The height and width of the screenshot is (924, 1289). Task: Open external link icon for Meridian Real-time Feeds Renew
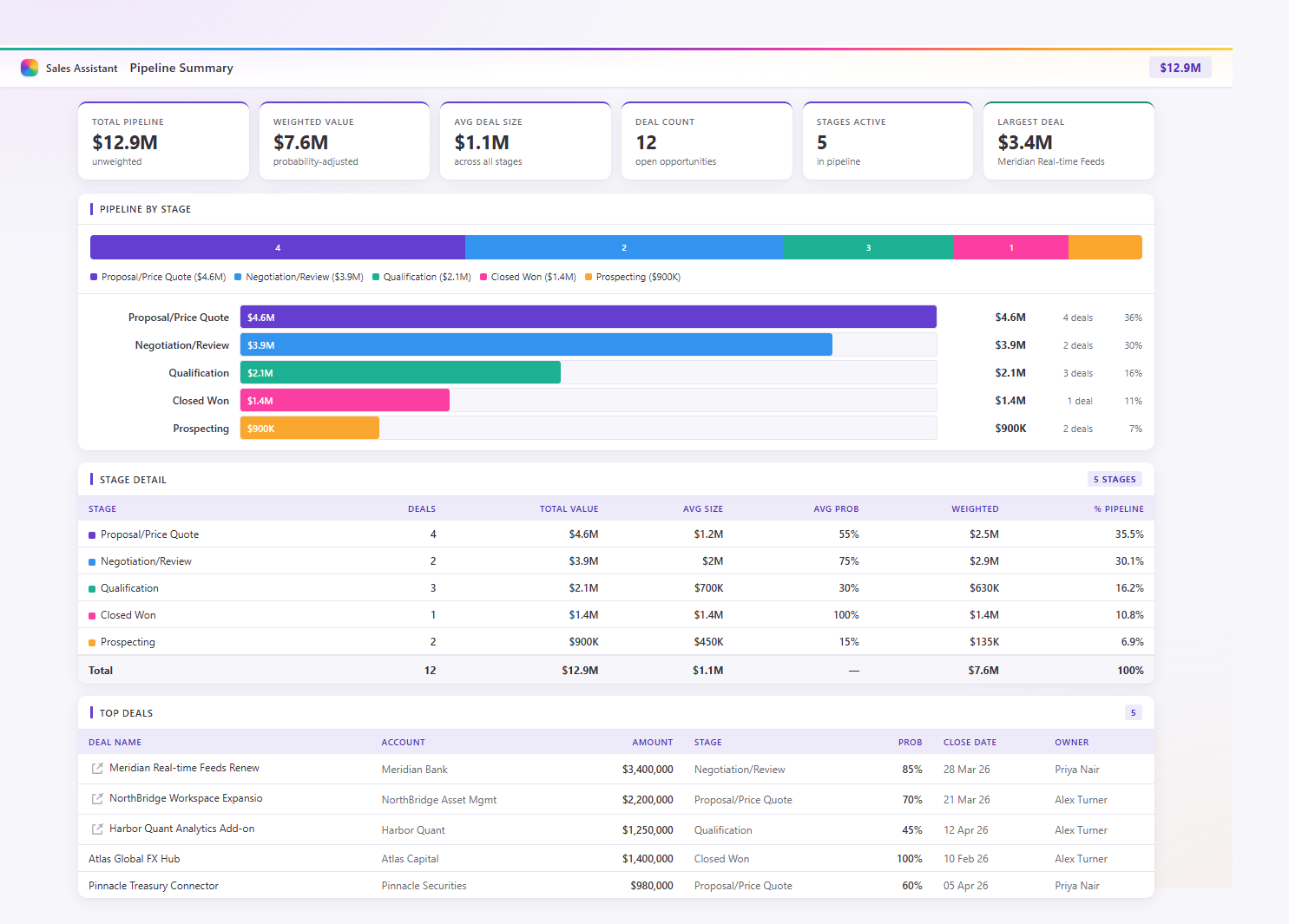point(97,769)
